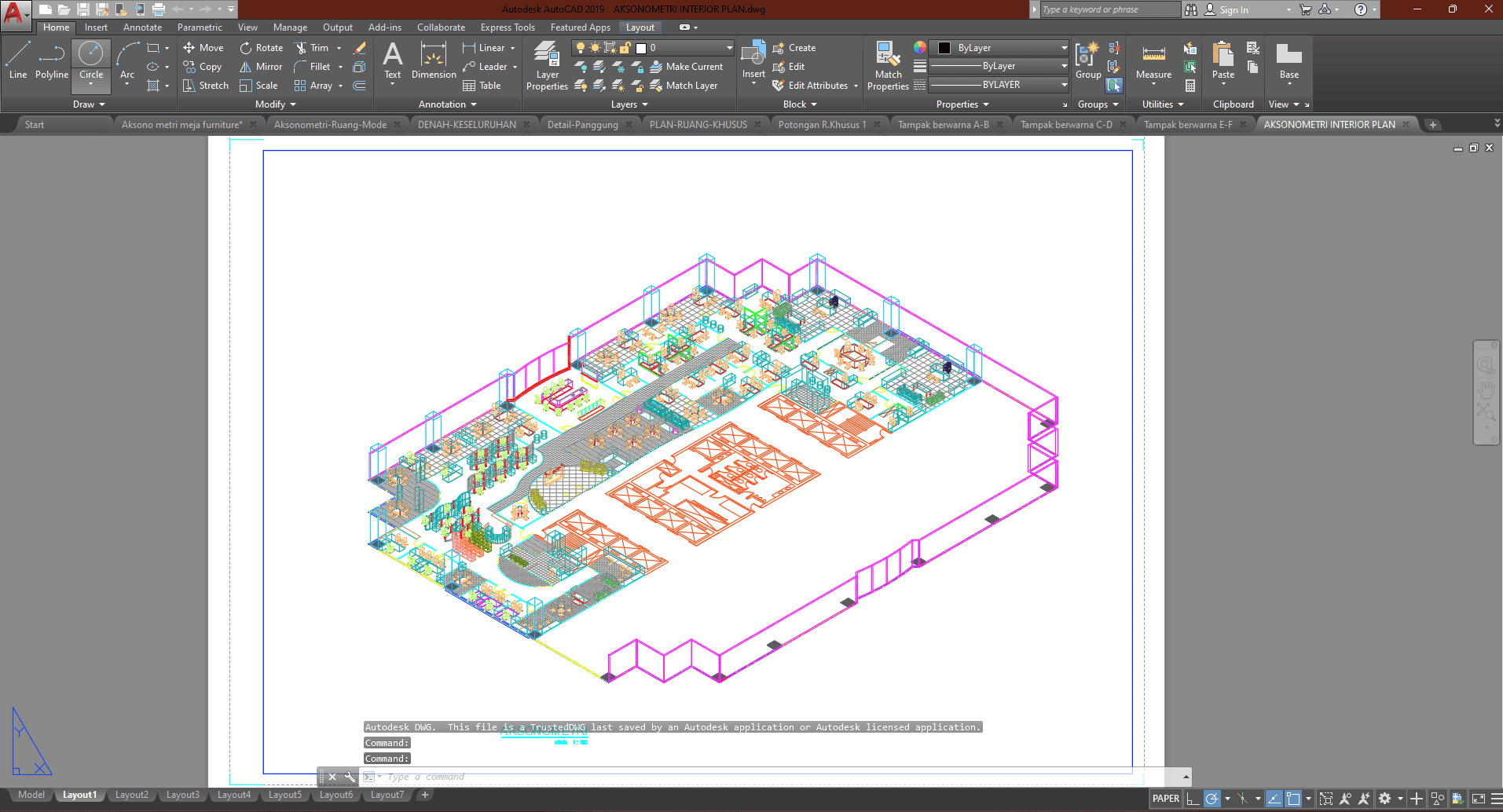The height and width of the screenshot is (812, 1503).
Task: Click the black ByLayer color swatch
Action: coord(944,48)
